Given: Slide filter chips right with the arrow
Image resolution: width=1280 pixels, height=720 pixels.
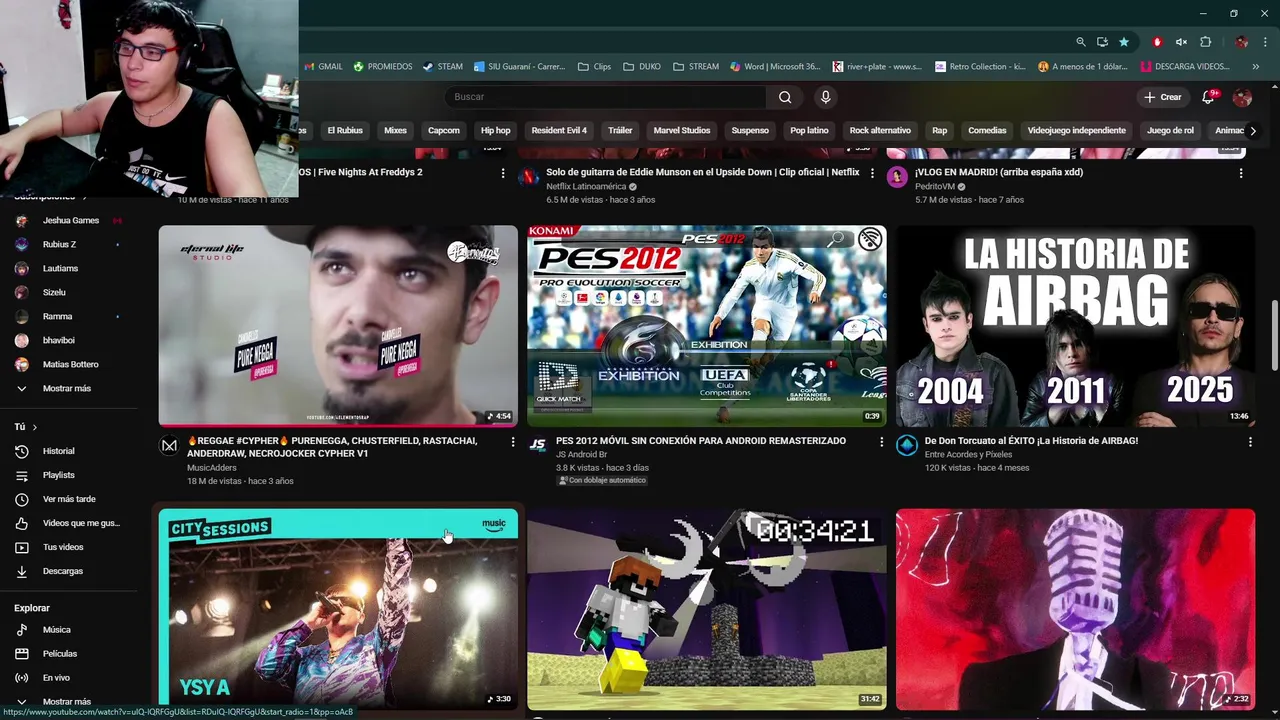Looking at the screenshot, I should coord(1253,131).
